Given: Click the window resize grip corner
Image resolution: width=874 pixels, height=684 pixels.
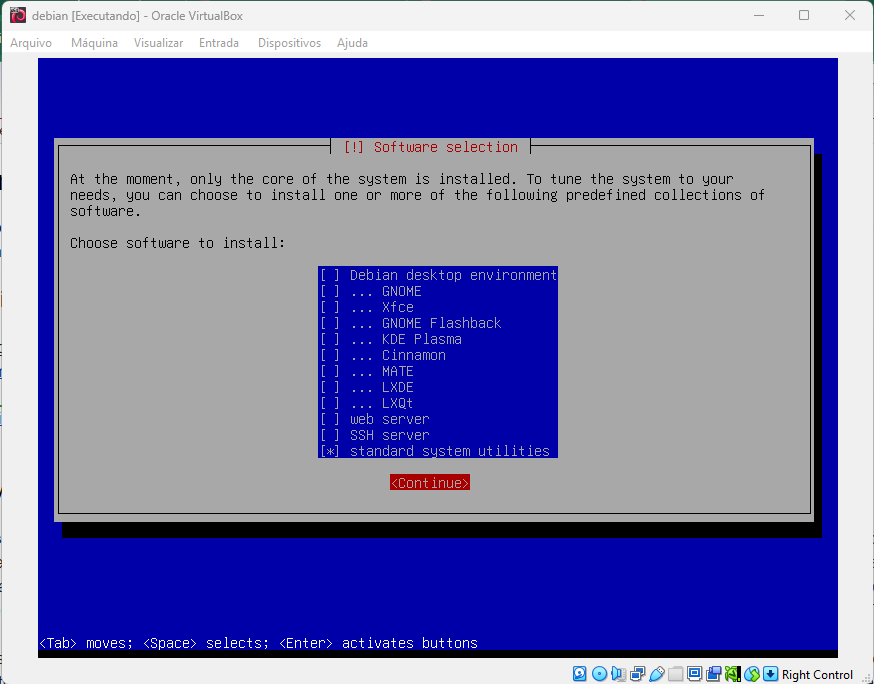Looking at the screenshot, I should coord(867,677).
